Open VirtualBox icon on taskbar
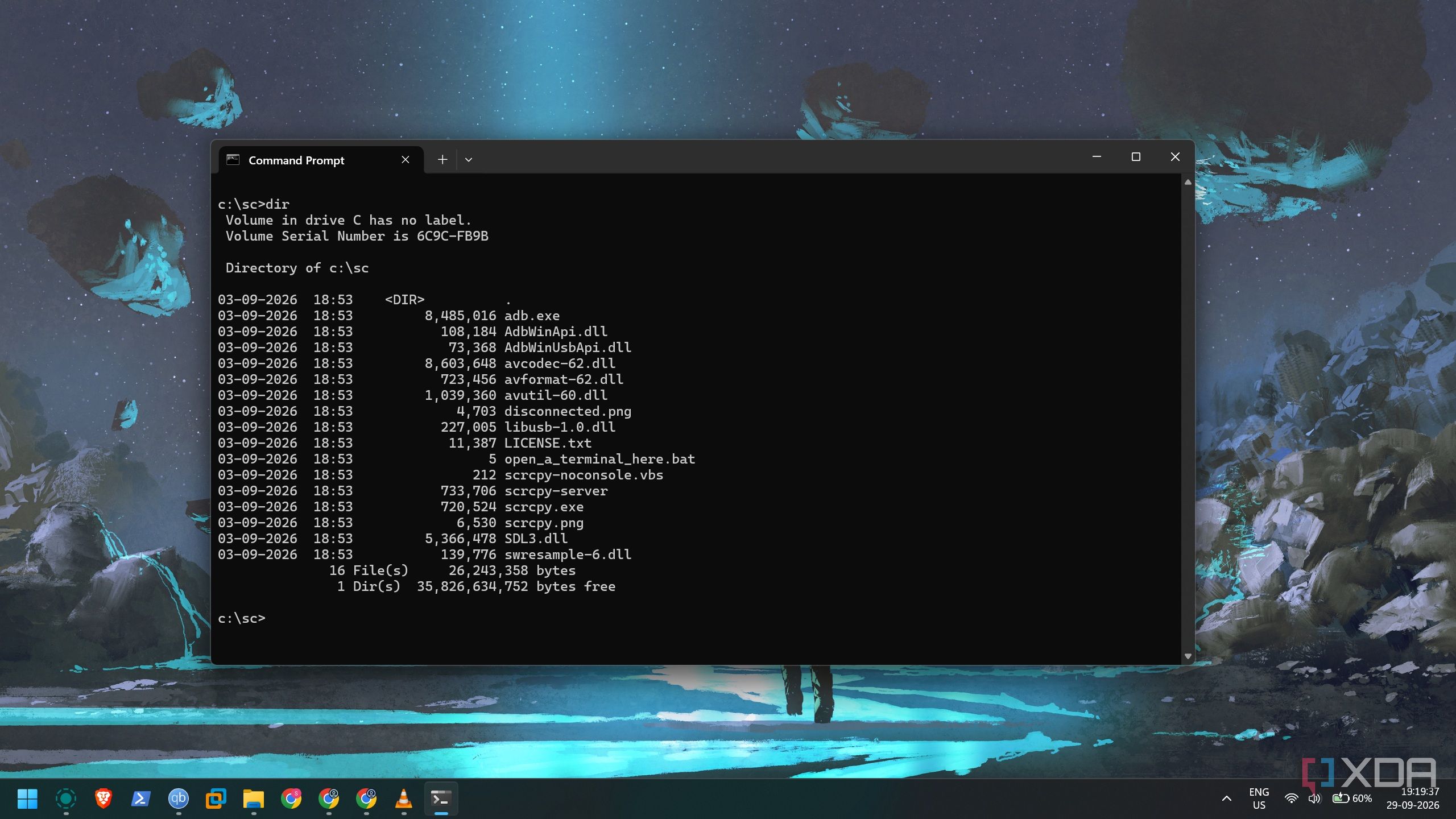Viewport: 1456px width, 819px height. (216, 799)
